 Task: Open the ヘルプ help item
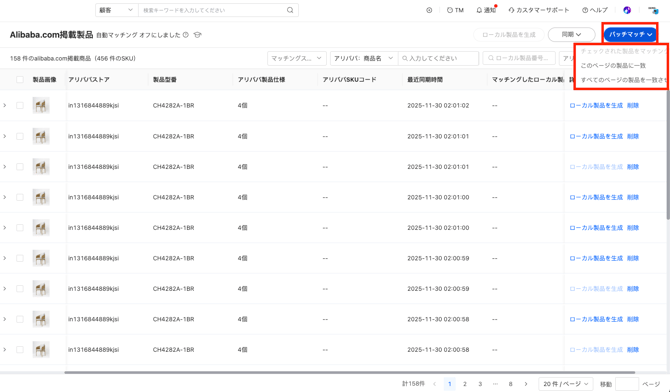(595, 10)
